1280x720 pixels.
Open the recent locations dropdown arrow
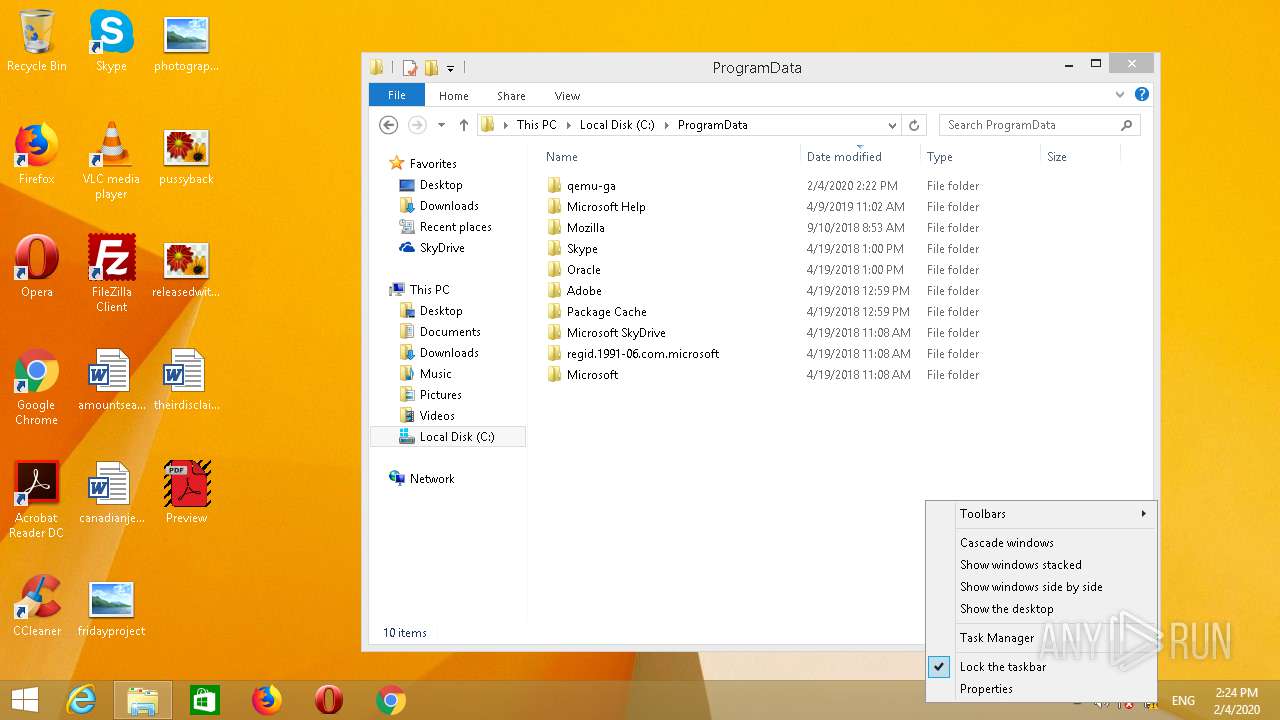point(441,125)
